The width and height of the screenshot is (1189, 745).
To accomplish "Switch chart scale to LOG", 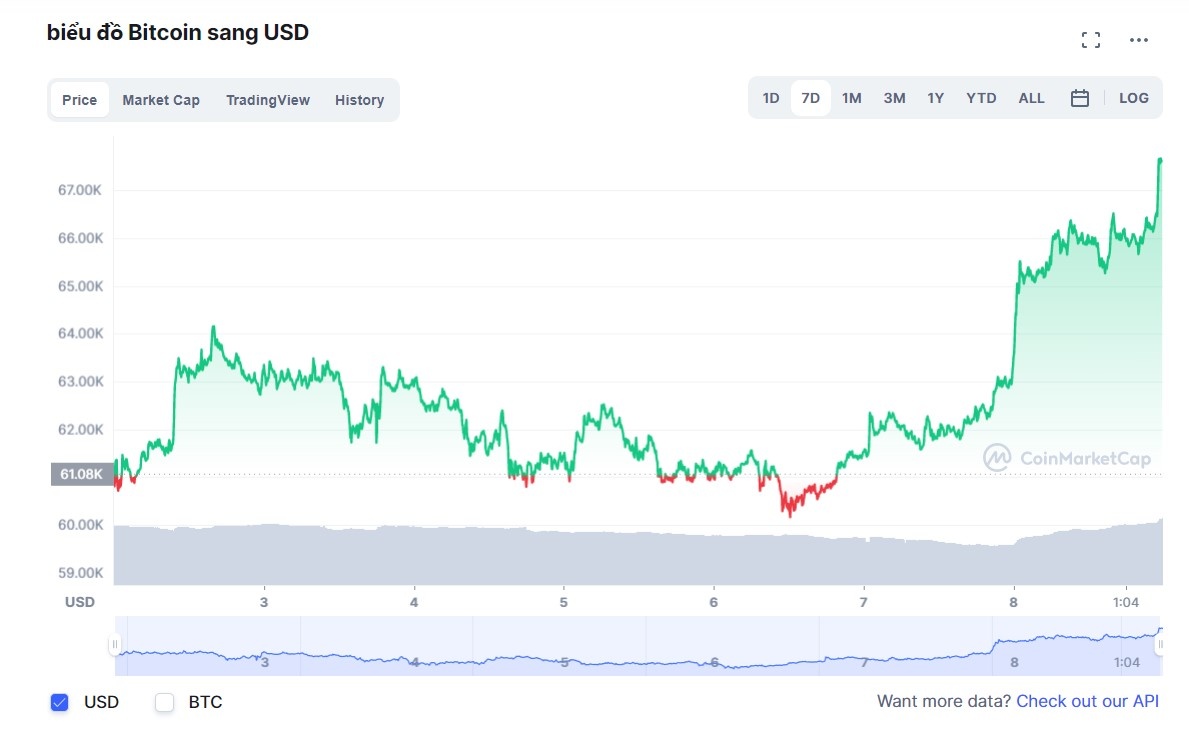I will pos(1133,97).
